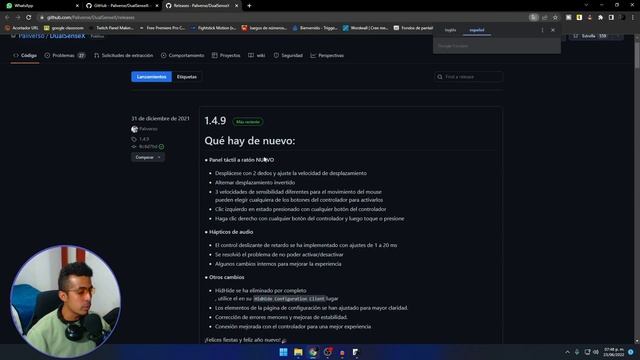Select the Lanzamientos button
Screen dimensions: 640x360
coord(151,77)
